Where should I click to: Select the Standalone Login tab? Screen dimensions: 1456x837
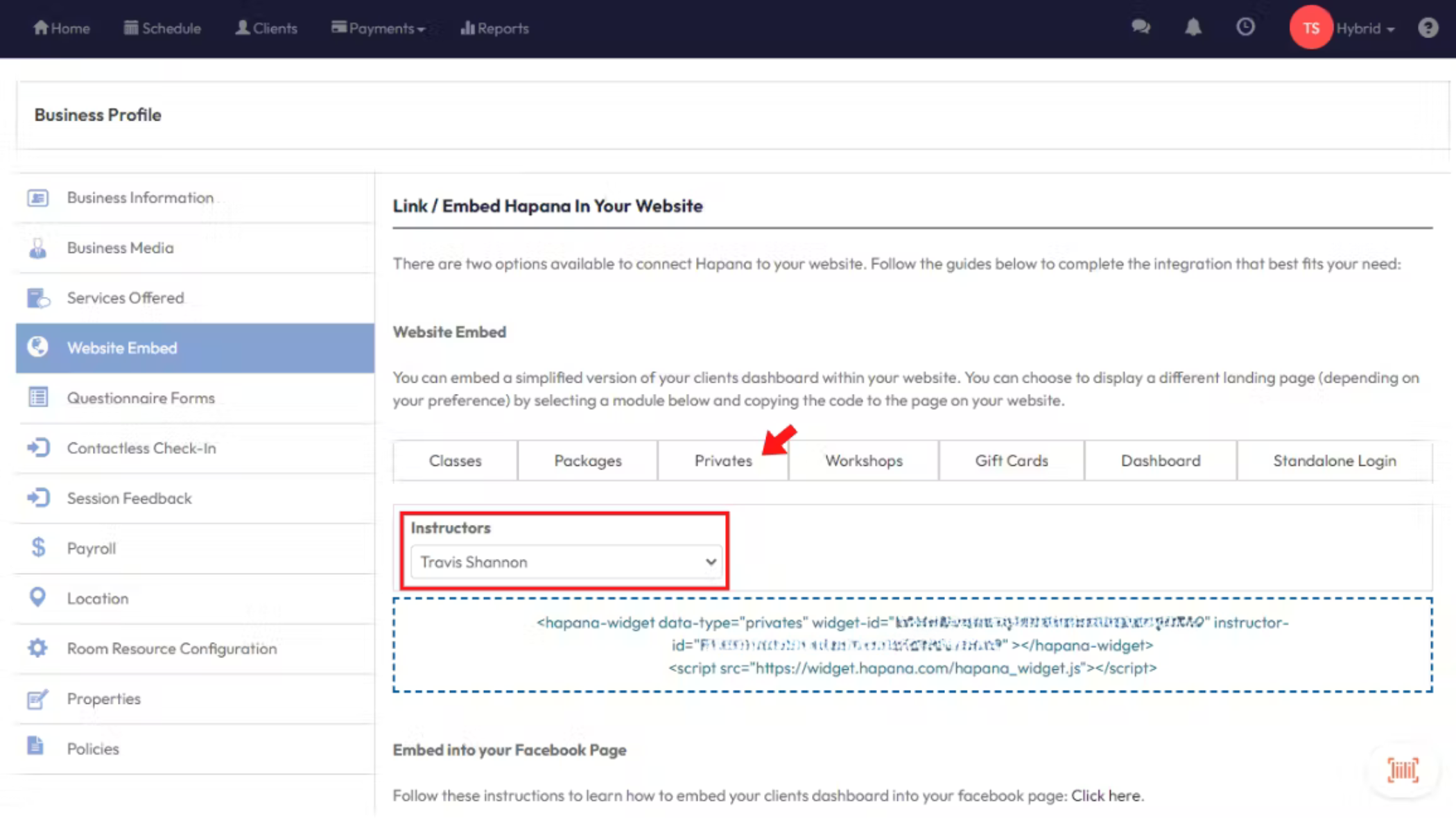(x=1334, y=460)
